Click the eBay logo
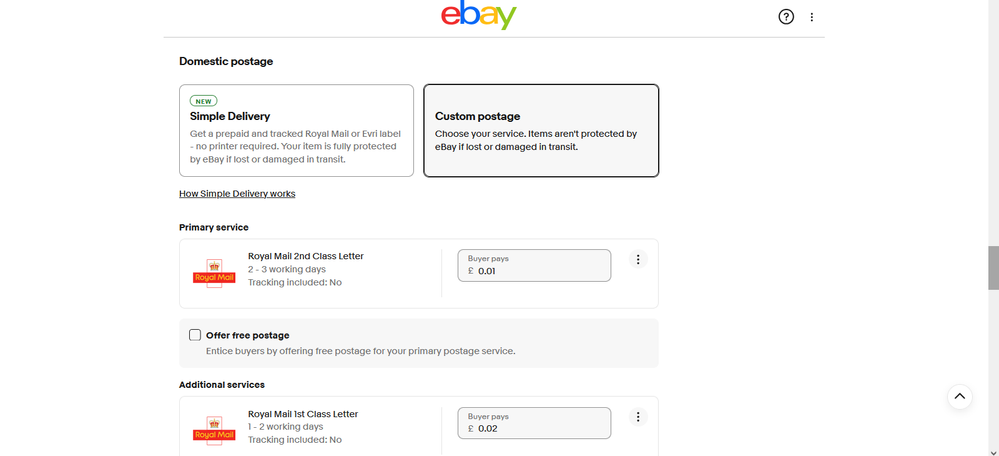Screen dimensions: 999x456 (479, 16)
